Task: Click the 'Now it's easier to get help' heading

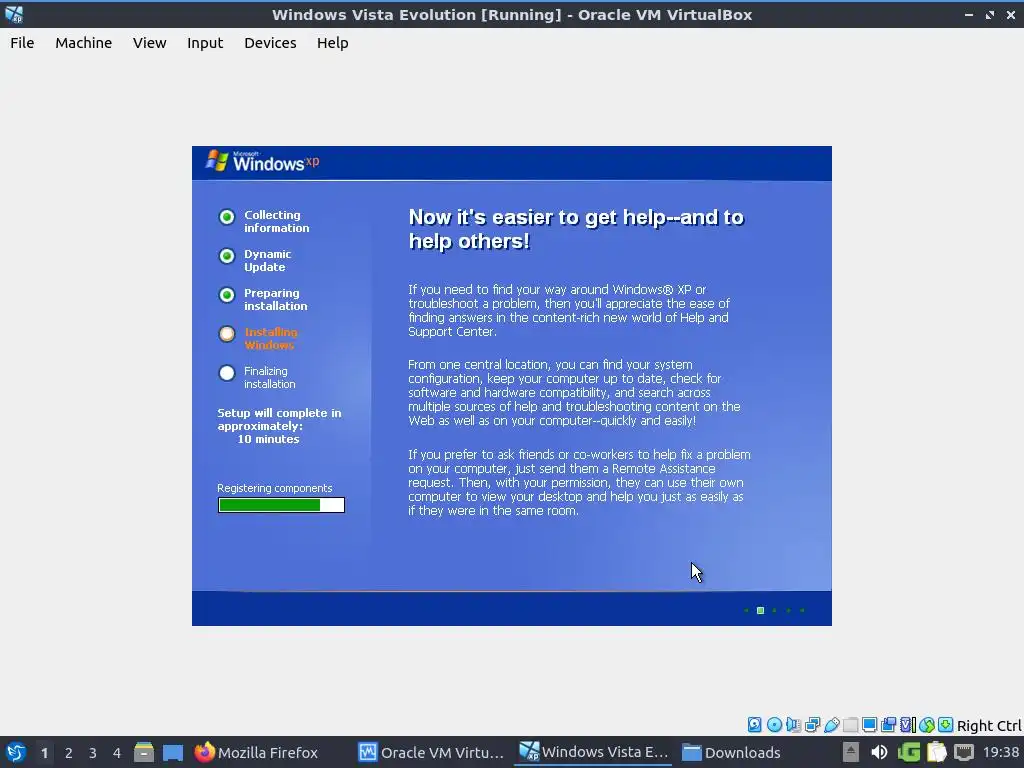Action: 576,229
